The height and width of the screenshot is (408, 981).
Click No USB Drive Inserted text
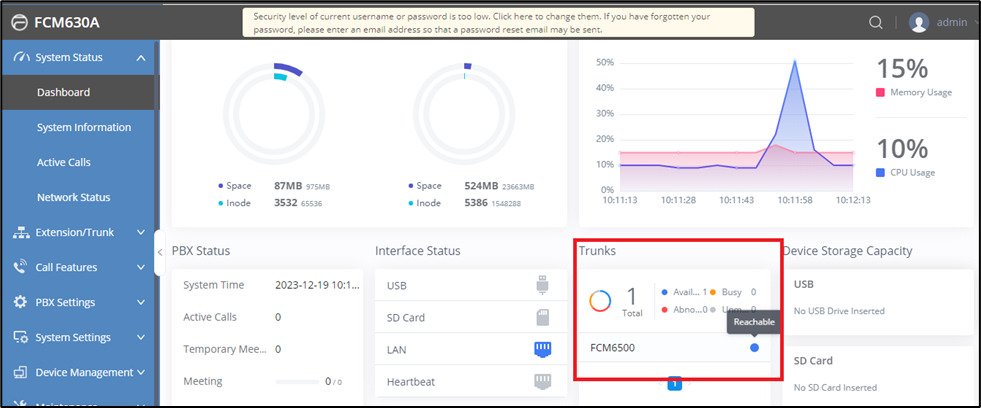point(839,310)
